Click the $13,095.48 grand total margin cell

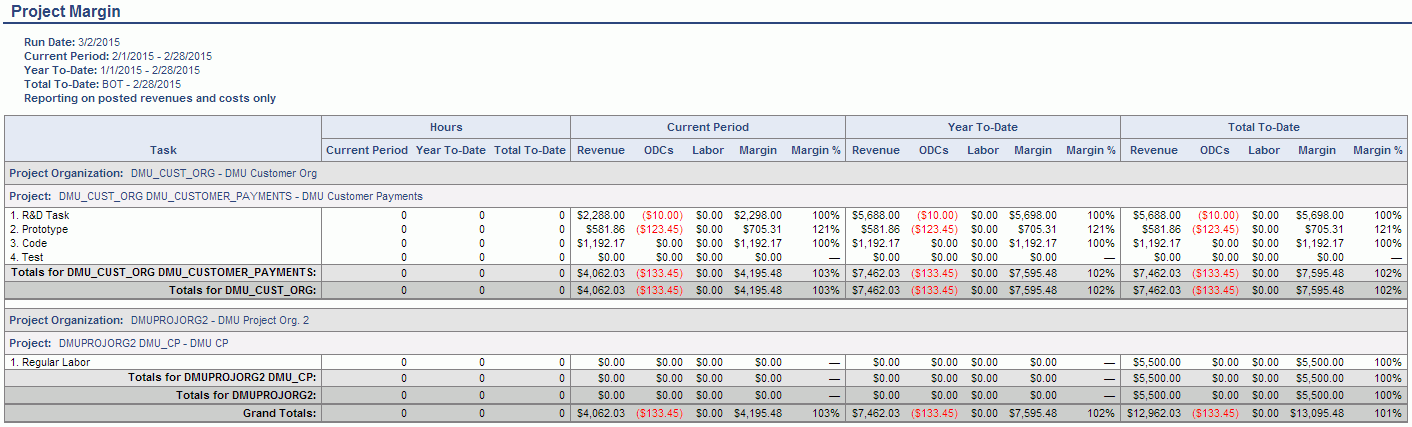pos(1320,412)
